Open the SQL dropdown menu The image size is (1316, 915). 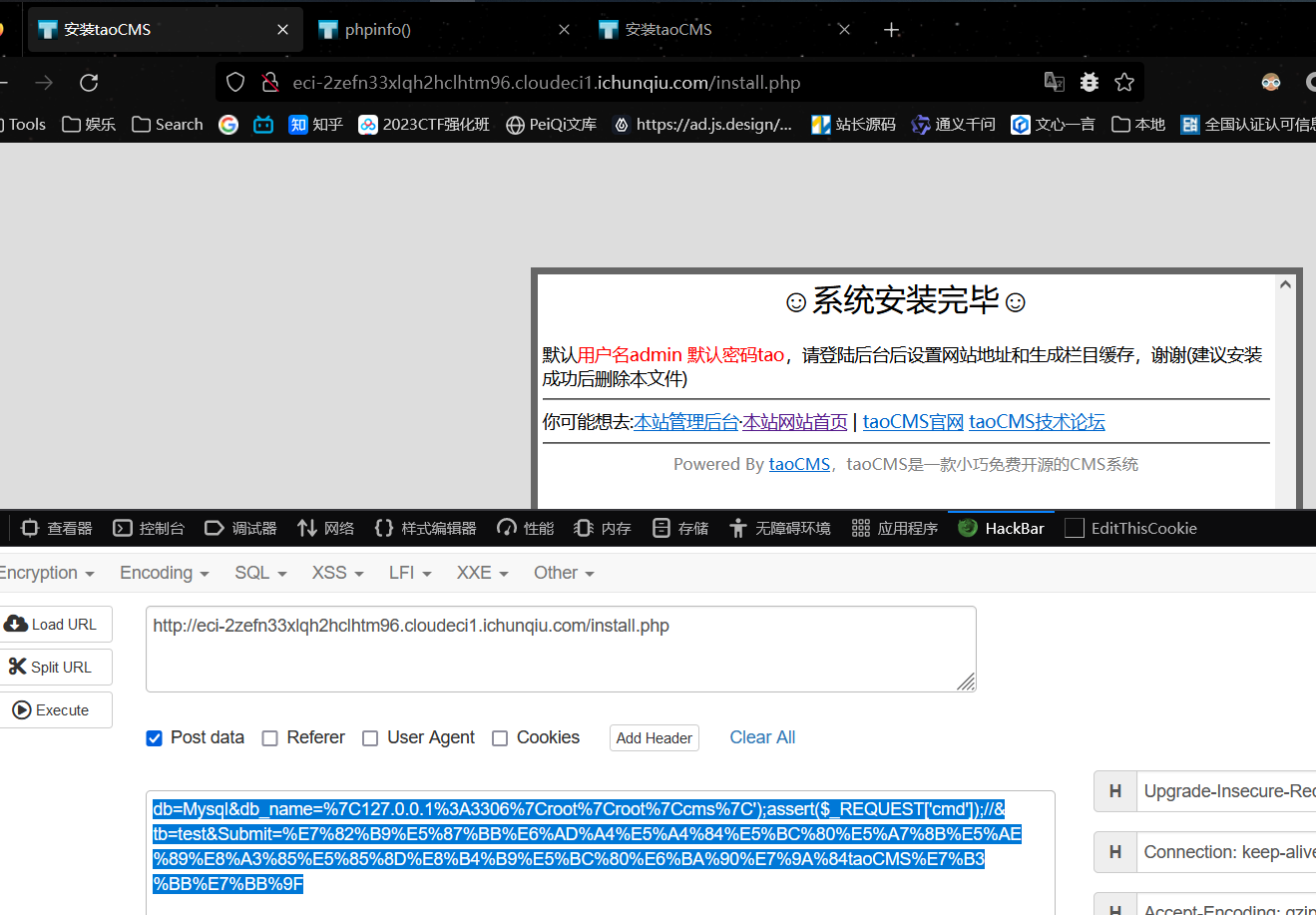260,573
